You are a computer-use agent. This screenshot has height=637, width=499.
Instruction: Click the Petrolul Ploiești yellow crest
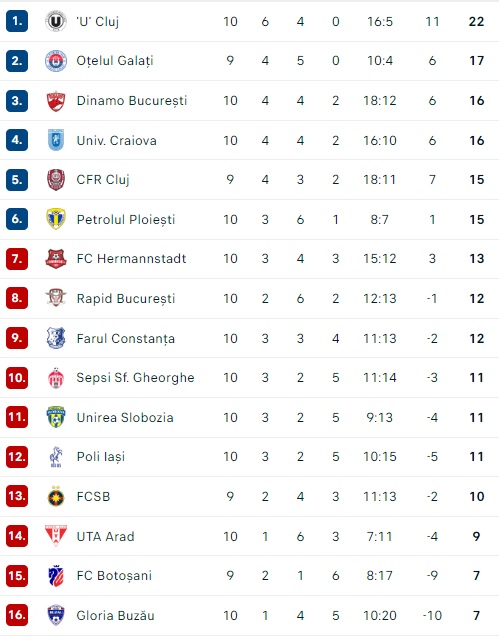pos(56,219)
